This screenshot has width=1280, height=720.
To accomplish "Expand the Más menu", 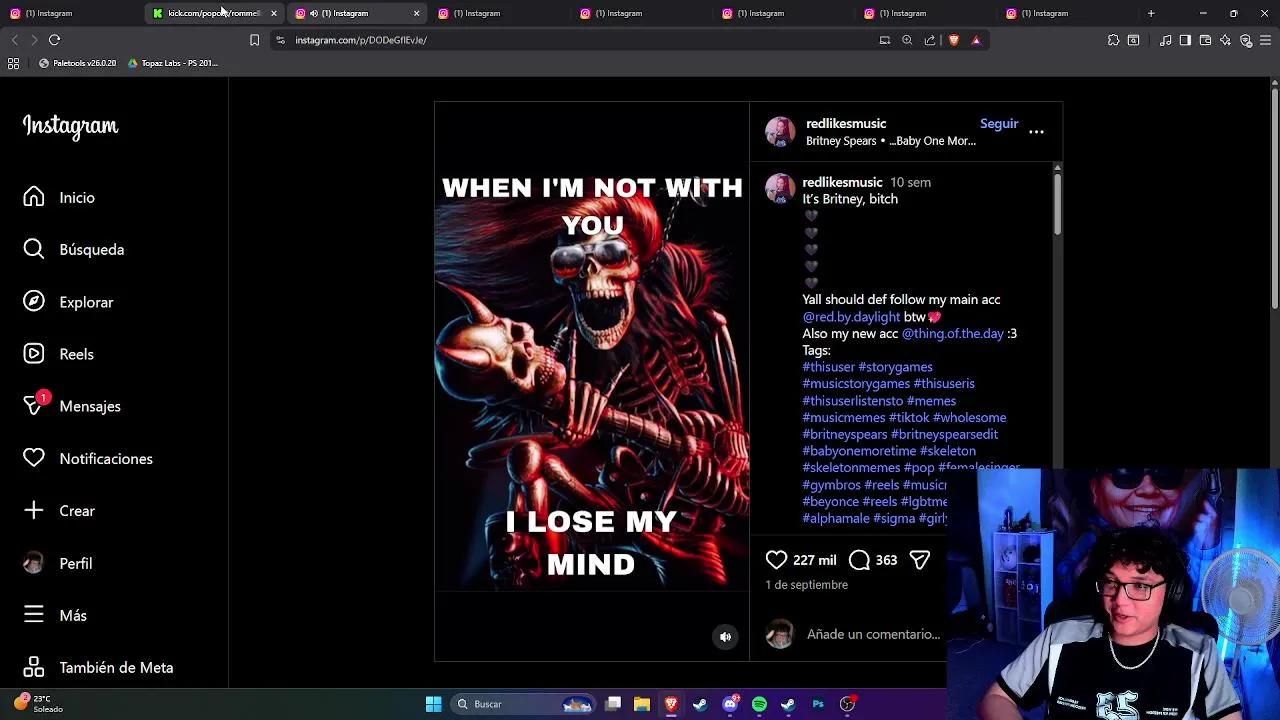I will point(55,615).
